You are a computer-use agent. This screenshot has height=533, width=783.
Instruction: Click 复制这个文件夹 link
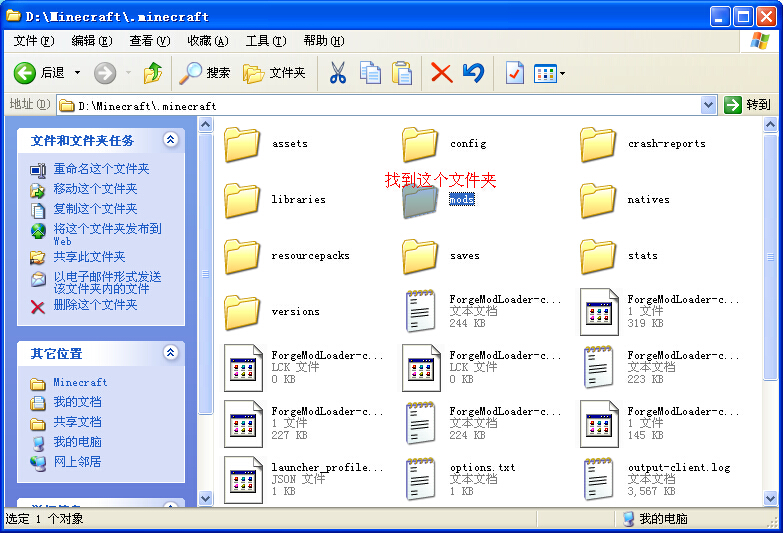pyautogui.click(x=95, y=209)
